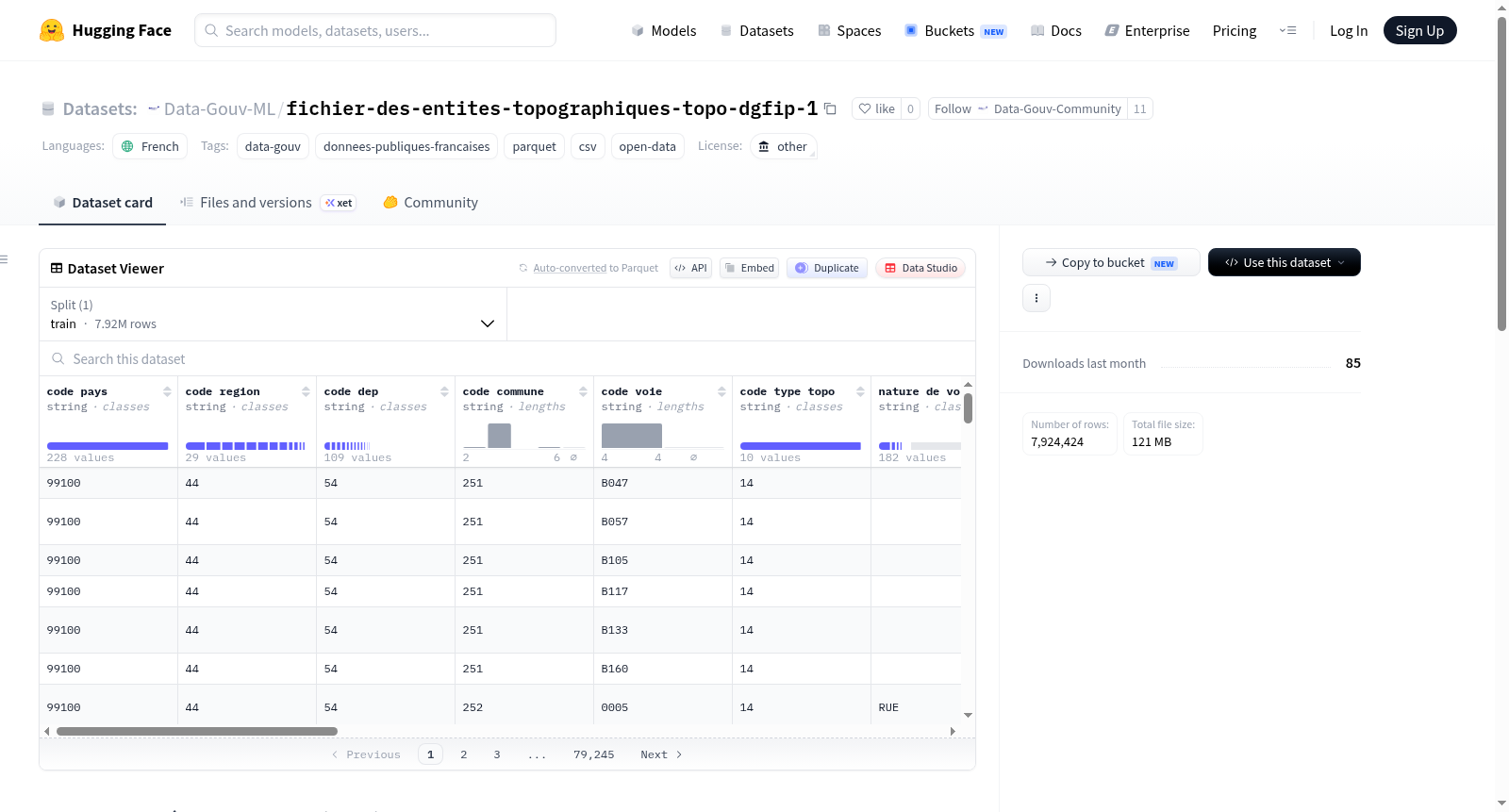Click the other license tag
Viewport: 1509px width, 812px height.
point(784,146)
